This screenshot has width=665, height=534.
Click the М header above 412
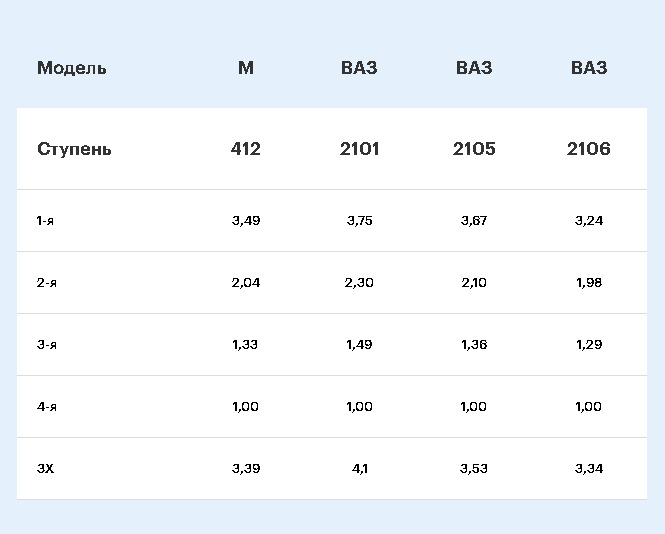(x=246, y=68)
